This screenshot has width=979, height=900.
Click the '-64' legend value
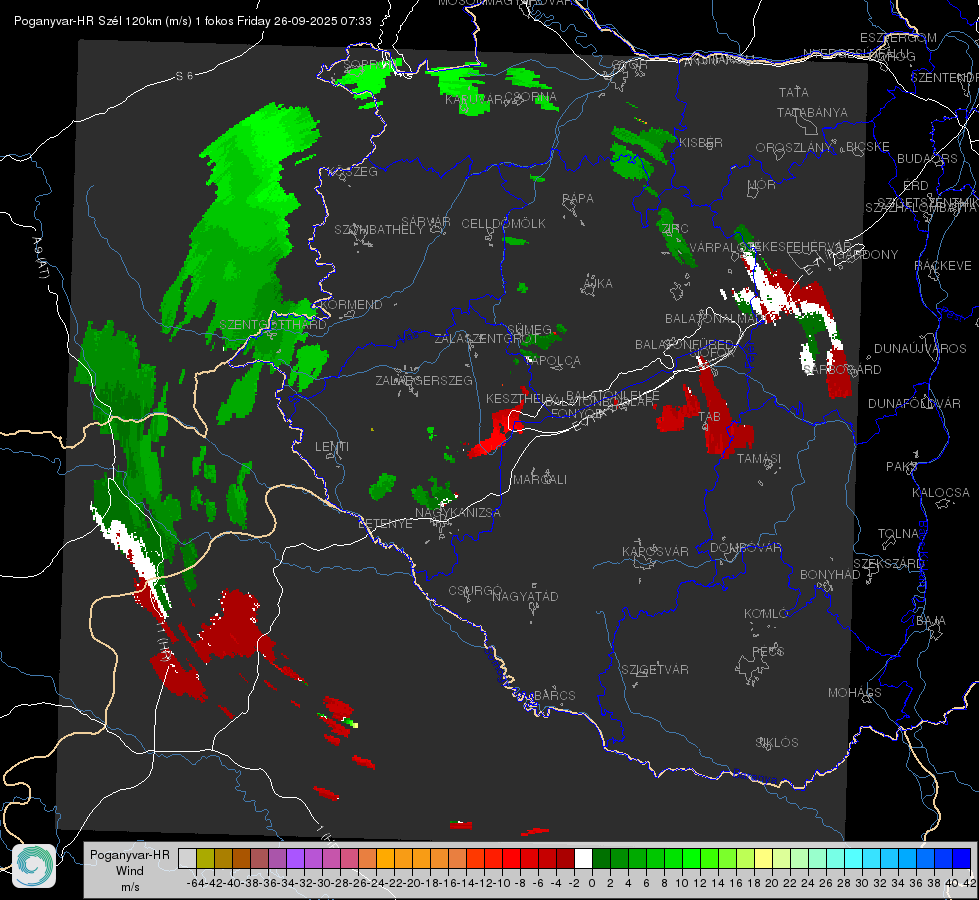[195, 883]
